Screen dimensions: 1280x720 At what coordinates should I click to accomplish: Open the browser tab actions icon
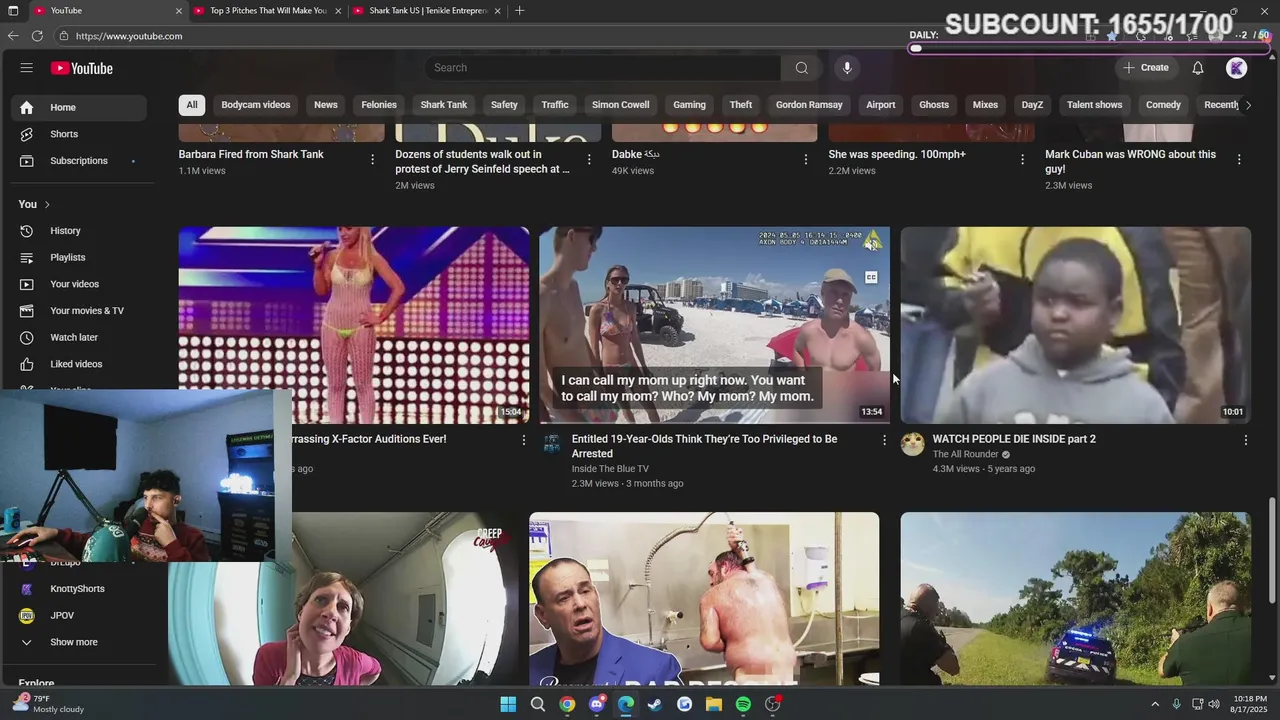pyautogui.click(x=13, y=10)
